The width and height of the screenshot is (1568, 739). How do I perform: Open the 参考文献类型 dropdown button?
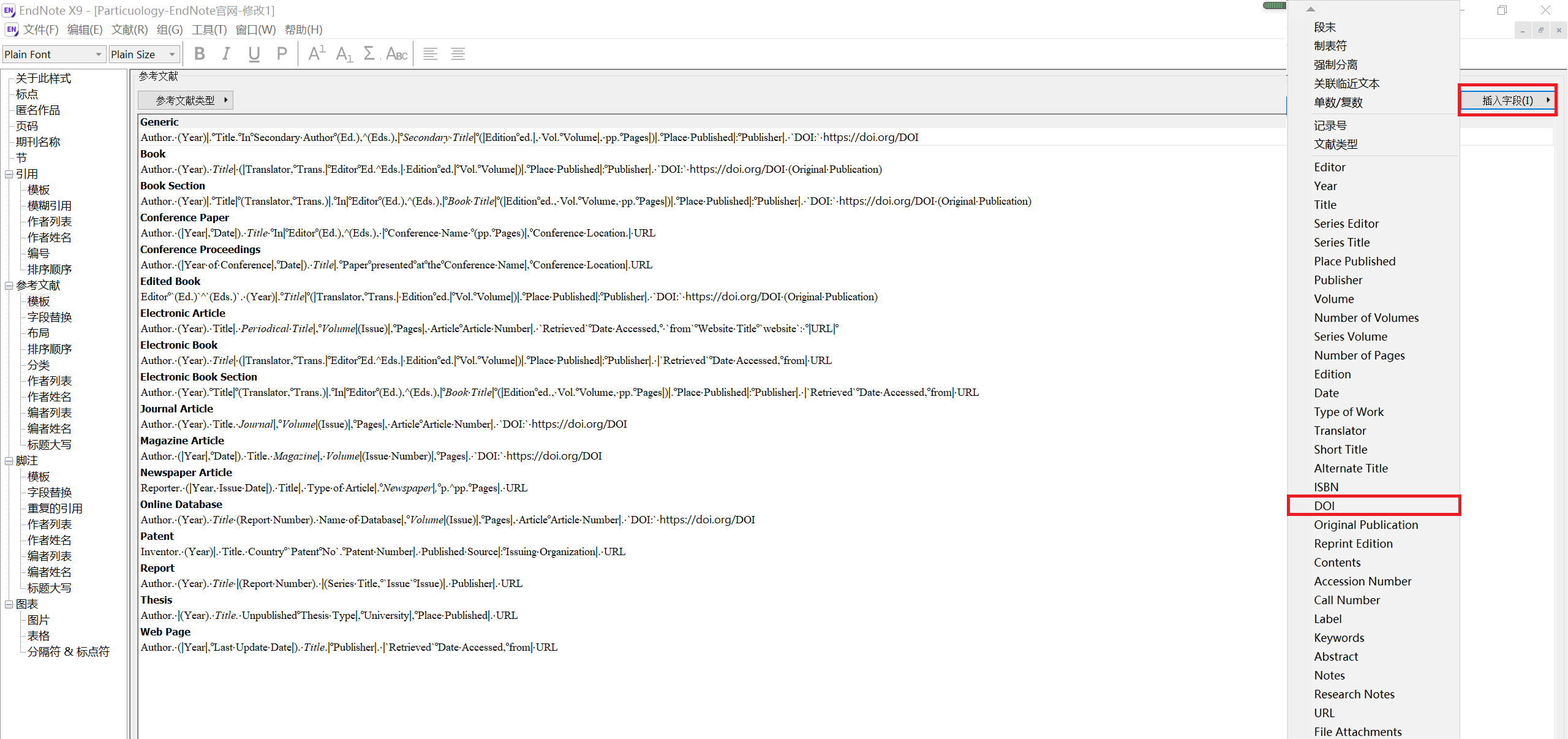[186, 100]
